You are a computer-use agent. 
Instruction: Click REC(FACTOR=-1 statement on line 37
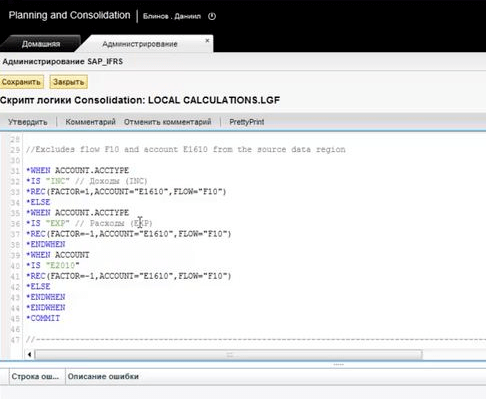pyautogui.click(x=129, y=234)
